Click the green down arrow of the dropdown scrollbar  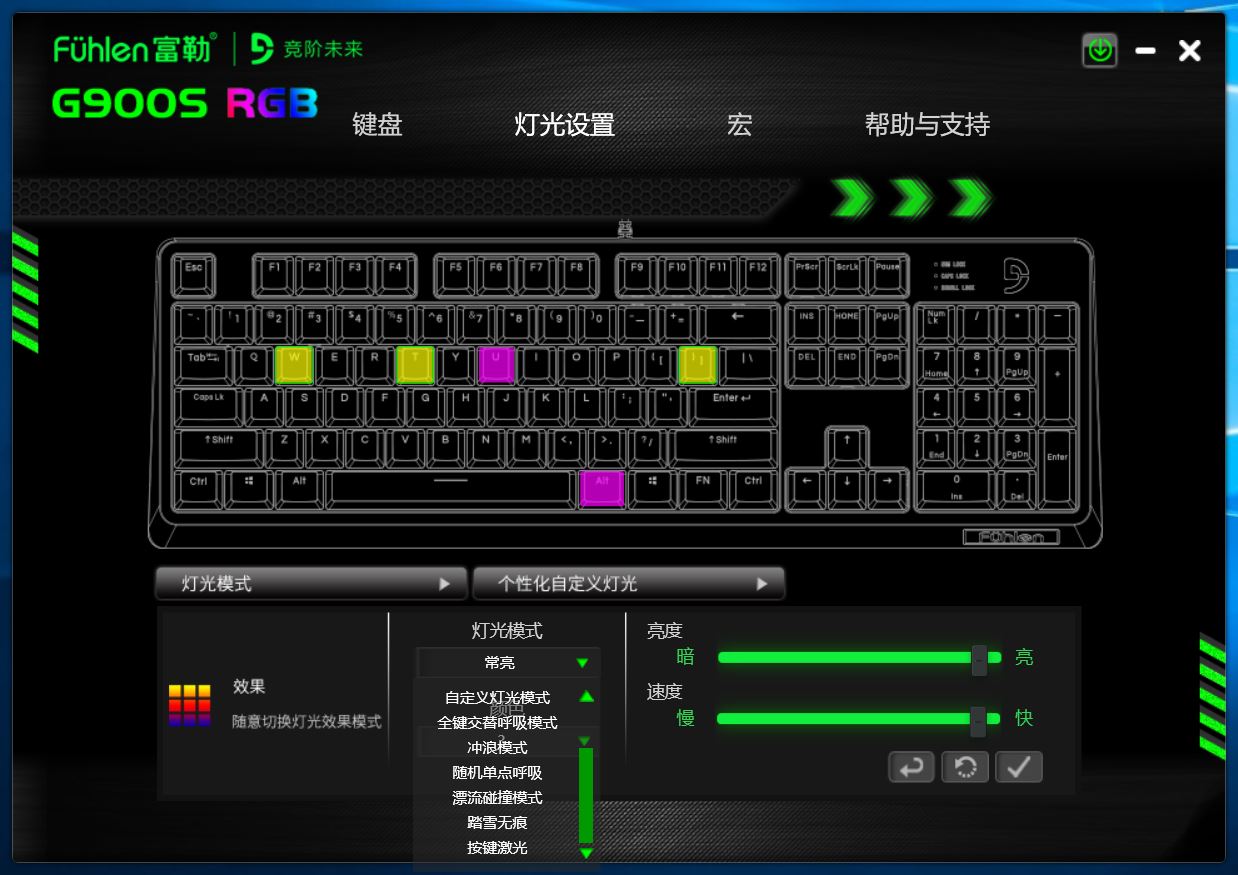coord(586,852)
